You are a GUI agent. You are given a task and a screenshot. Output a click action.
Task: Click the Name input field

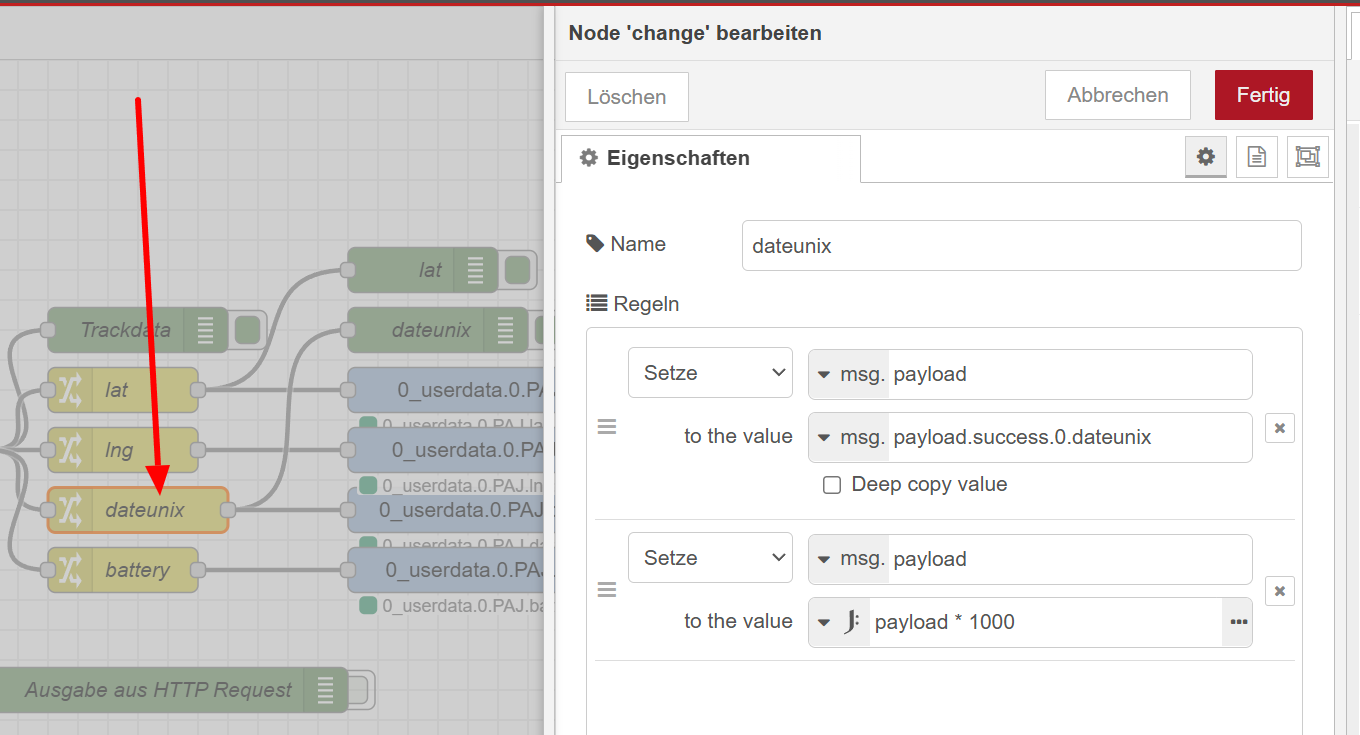1021,246
